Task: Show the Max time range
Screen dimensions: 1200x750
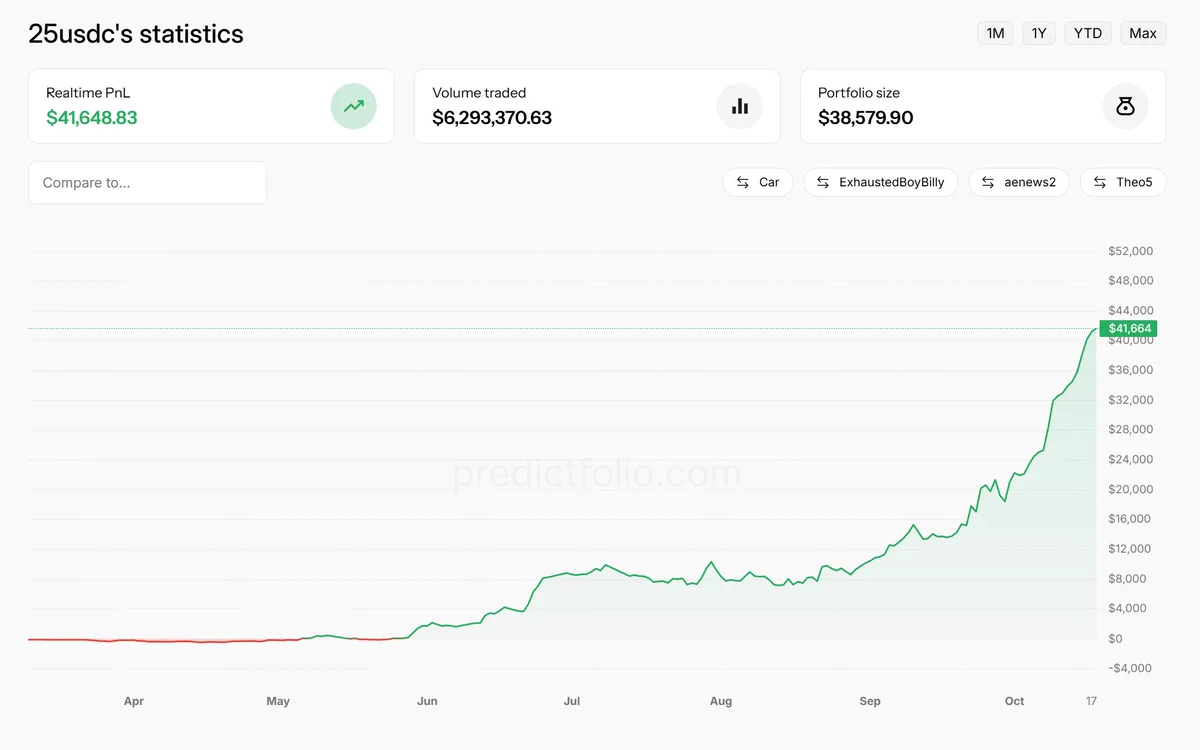Action: (x=1143, y=33)
